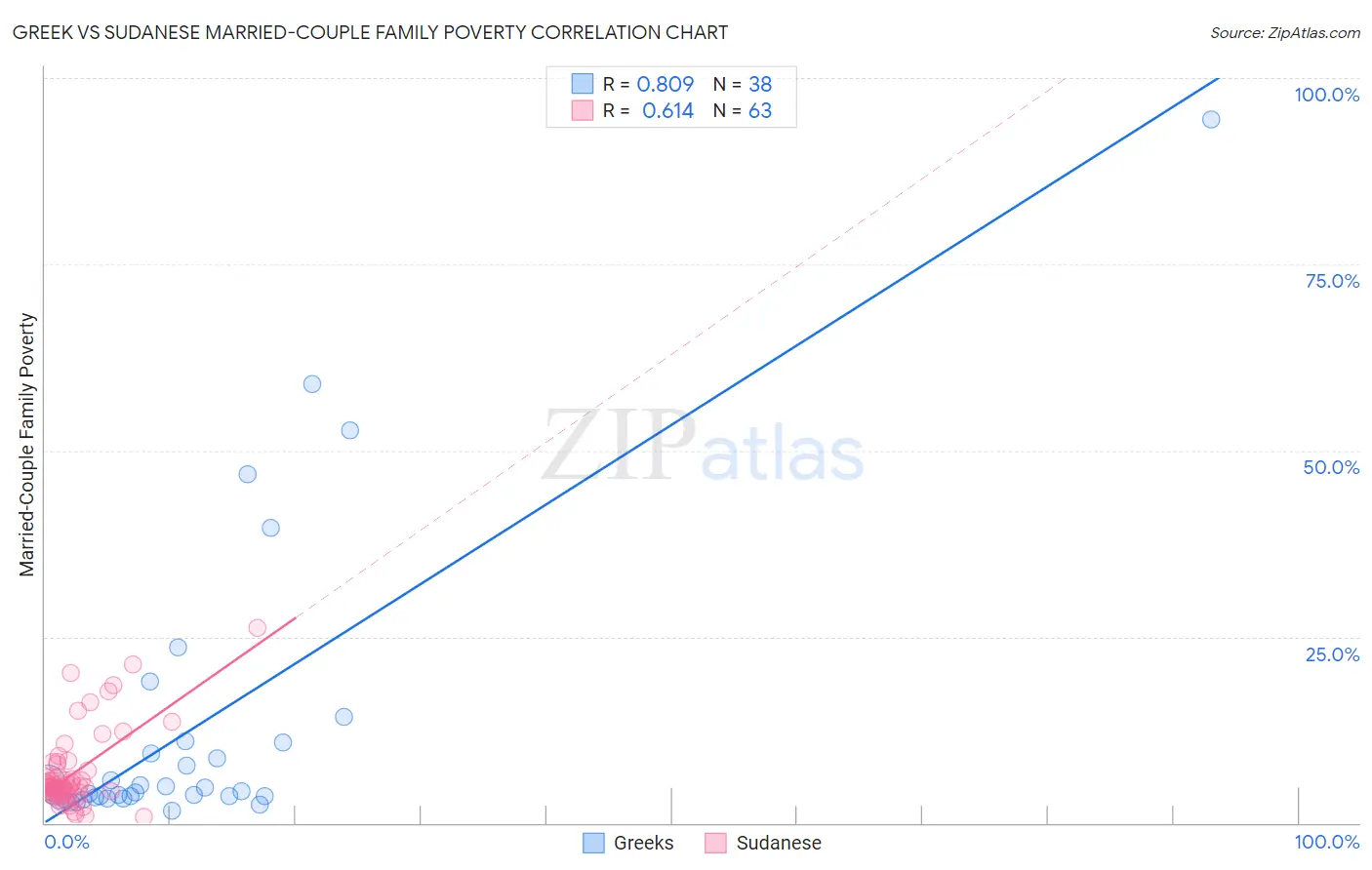This screenshot has width=1372, height=870.
Task: Select the Greek data point near 94%
Action: click(1211, 119)
